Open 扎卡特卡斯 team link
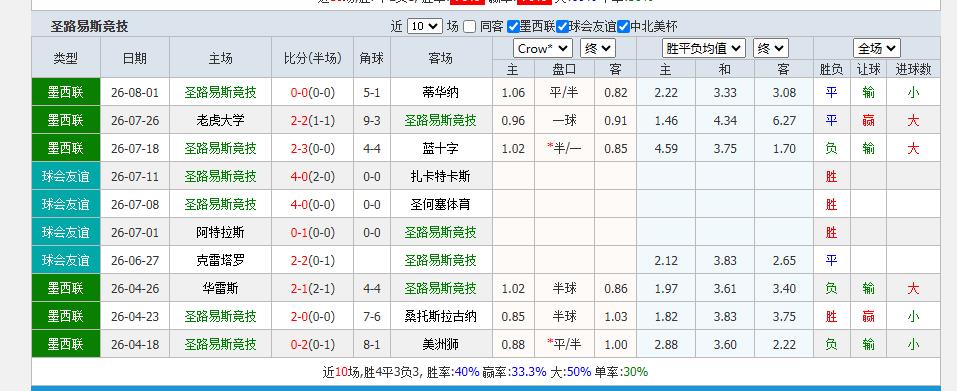Viewport: 957px width, 391px height. coord(440,177)
